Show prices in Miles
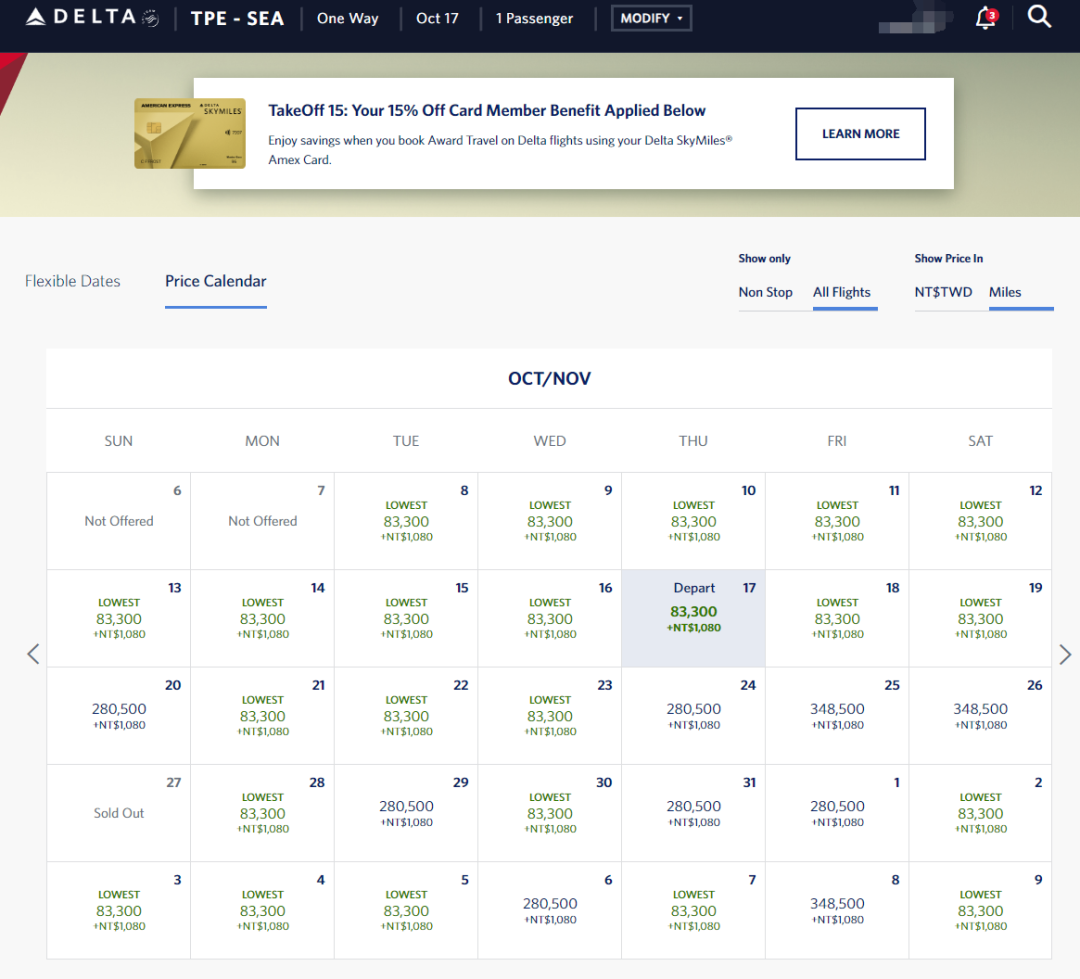1080x979 pixels. (x=1005, y=292)
